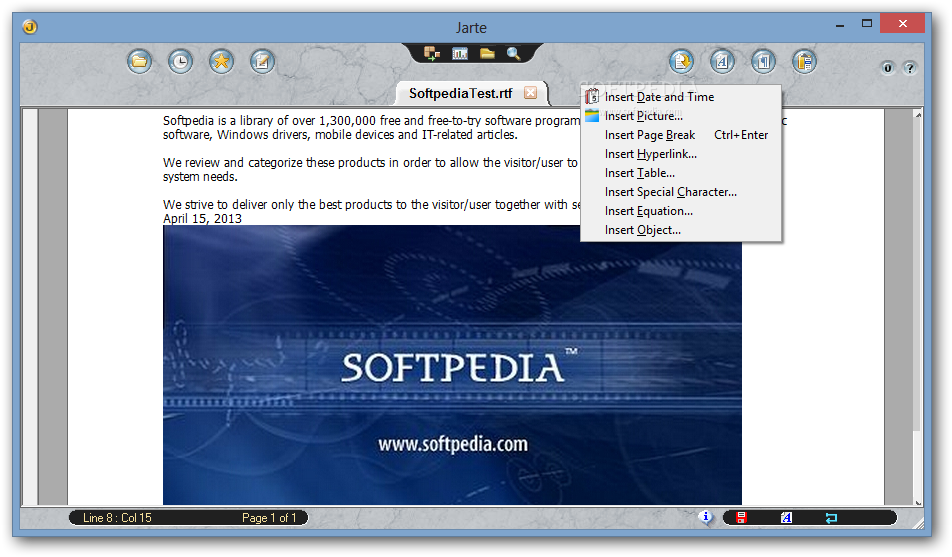Image resolution: width=952 pixels, height=557 pixels.
Task: Choose Insert Hyperlink... menu item
Action: tap(681, 154)
